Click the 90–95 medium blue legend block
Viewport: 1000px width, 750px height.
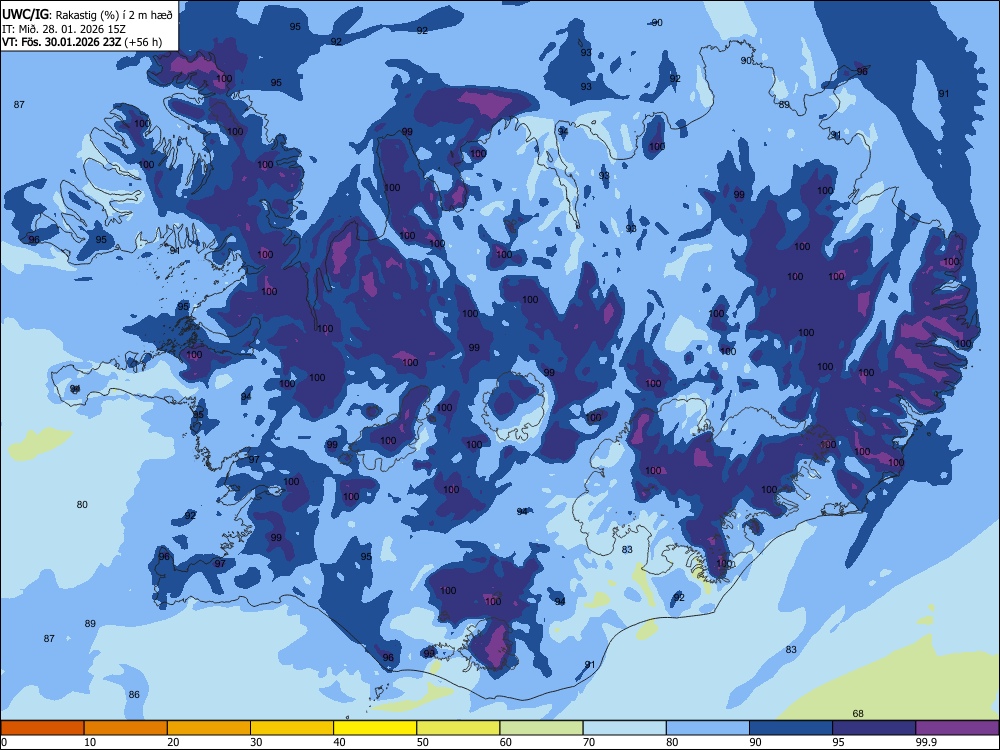coord(791,728)
